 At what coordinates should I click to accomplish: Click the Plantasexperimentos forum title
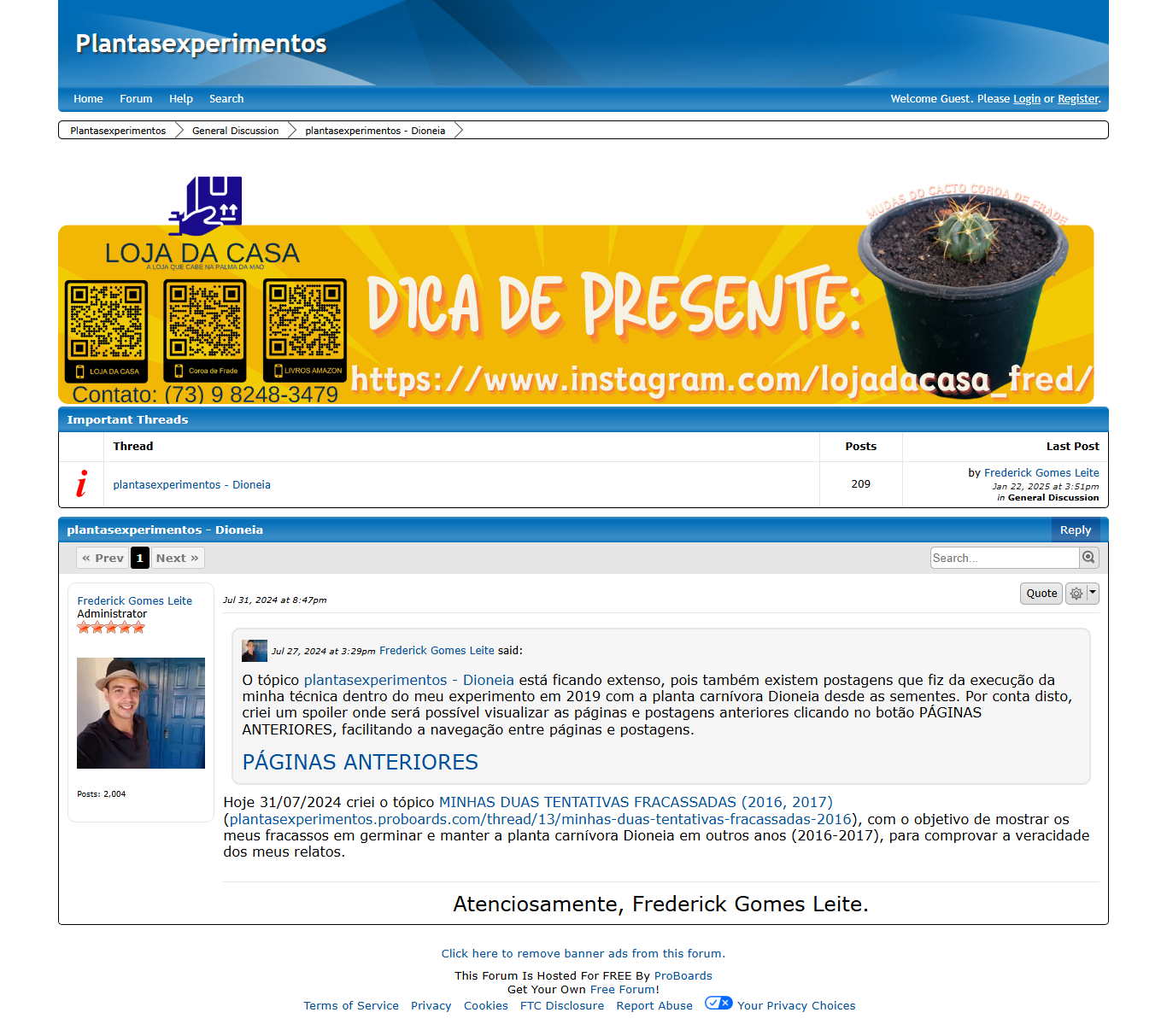[x=201, y=44]
